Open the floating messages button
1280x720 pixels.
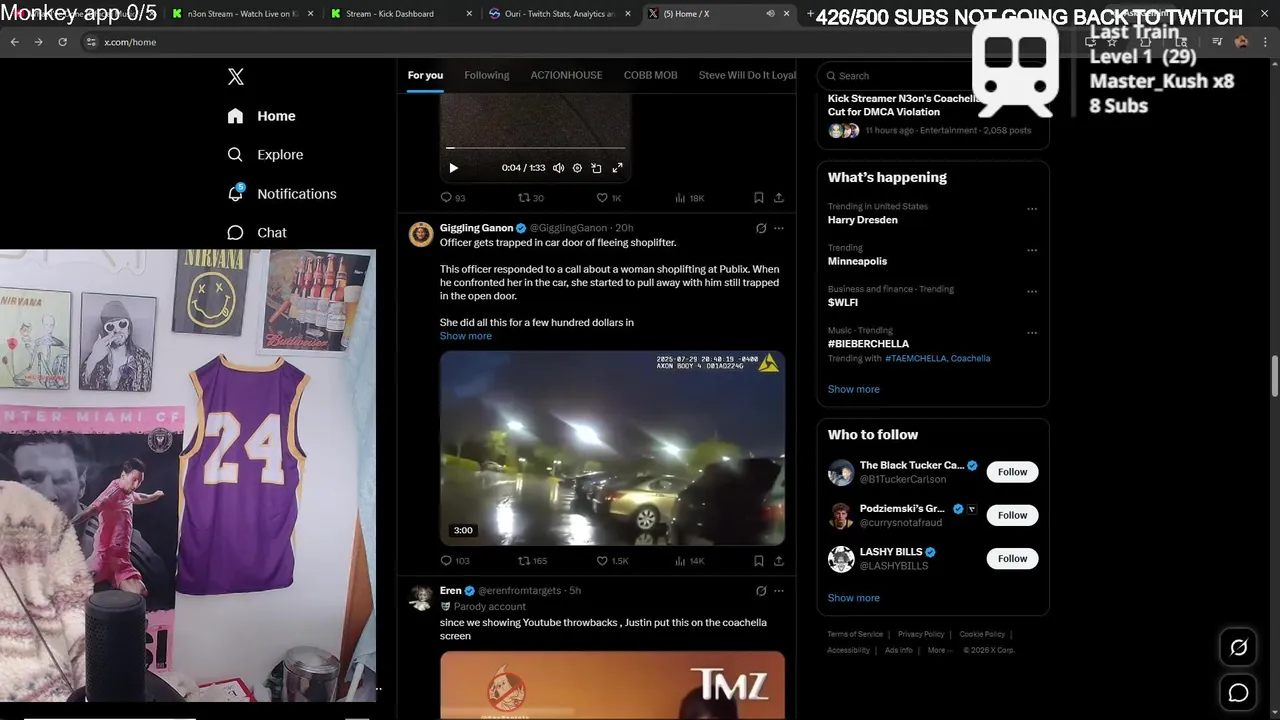tap(1238, 693)
